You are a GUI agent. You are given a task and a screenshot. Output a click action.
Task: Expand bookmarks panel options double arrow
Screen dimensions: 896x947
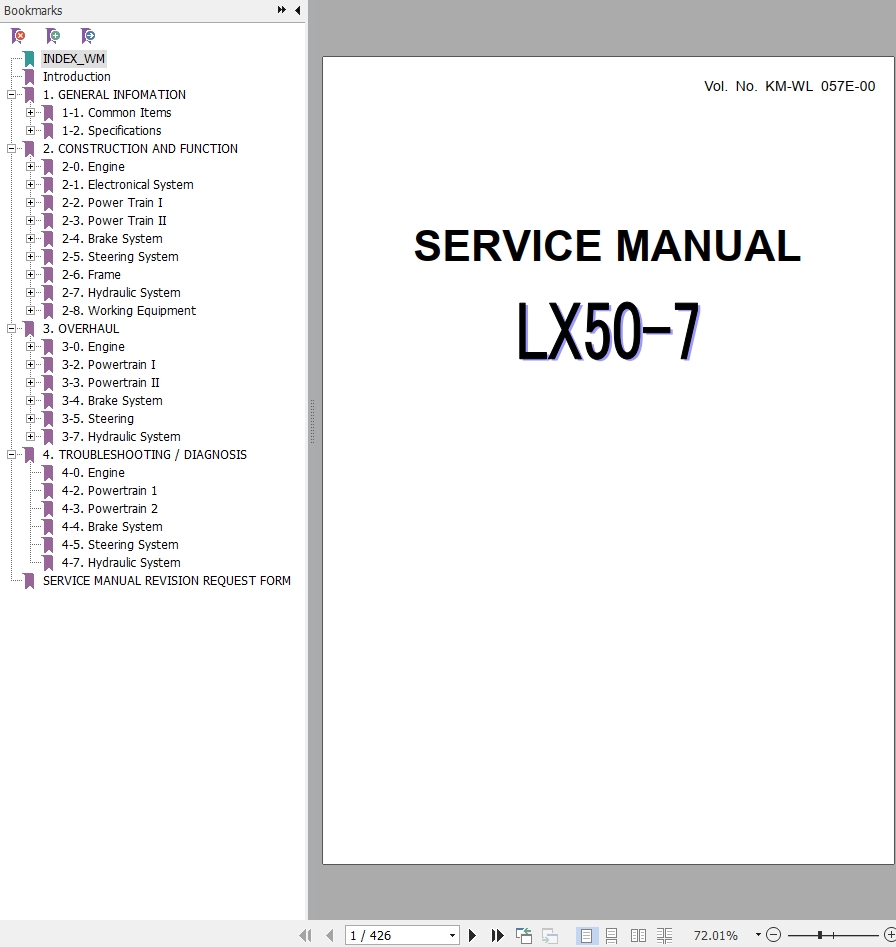[281, 10]
